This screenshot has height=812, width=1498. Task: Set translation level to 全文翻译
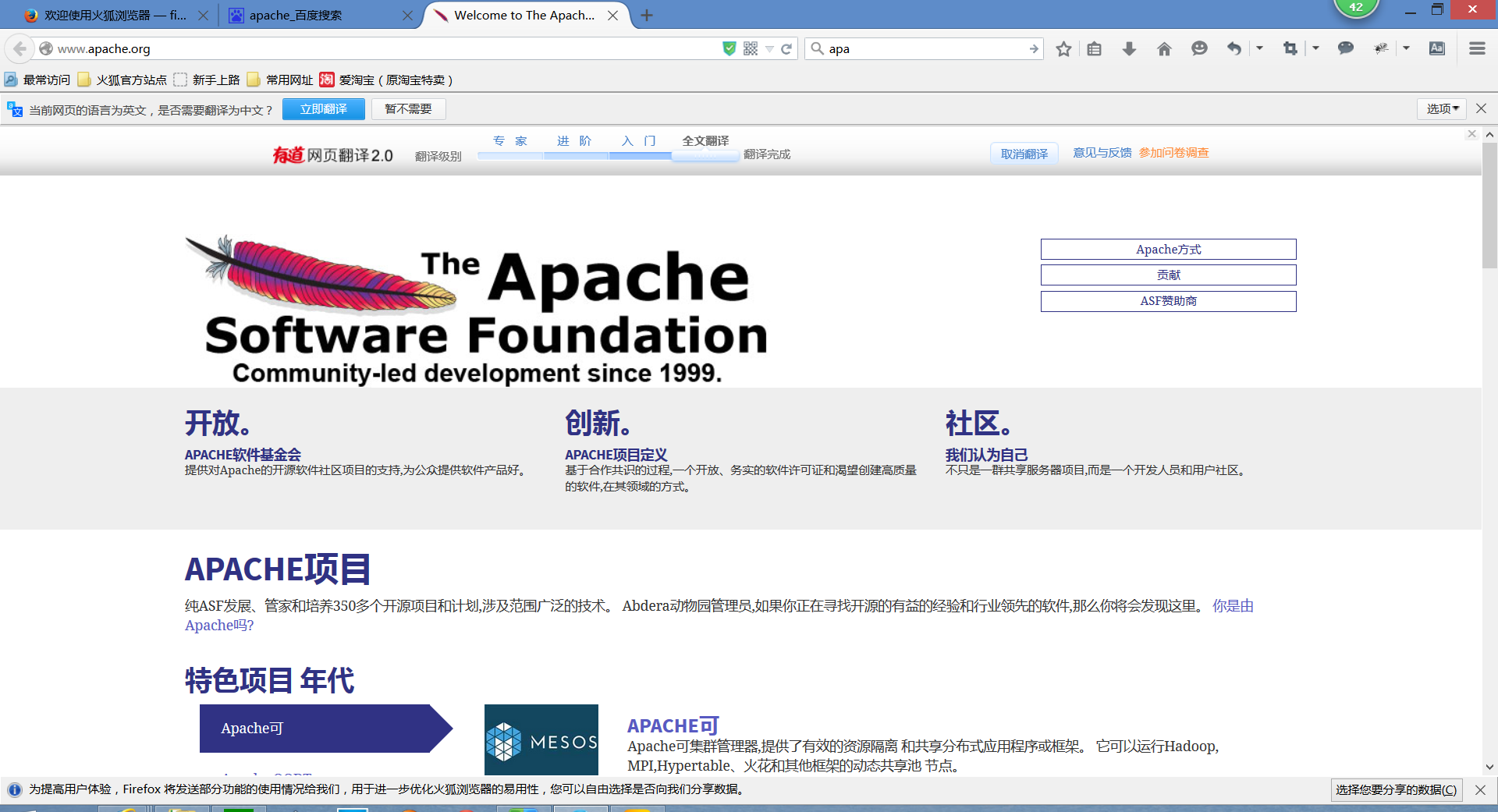click(705, 141)
